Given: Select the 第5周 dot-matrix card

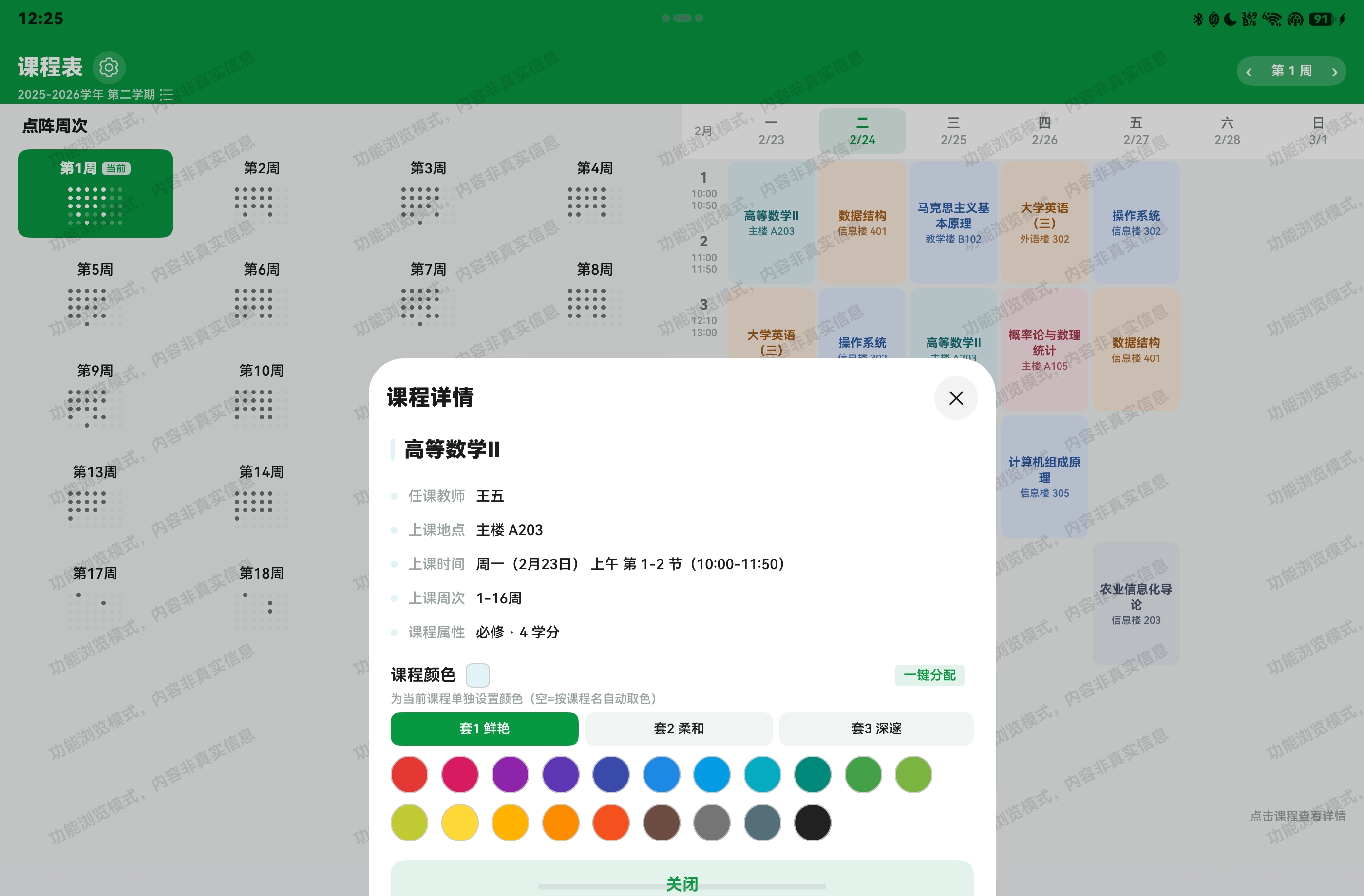Looking at the screenshot, I should tap(95, 295).
